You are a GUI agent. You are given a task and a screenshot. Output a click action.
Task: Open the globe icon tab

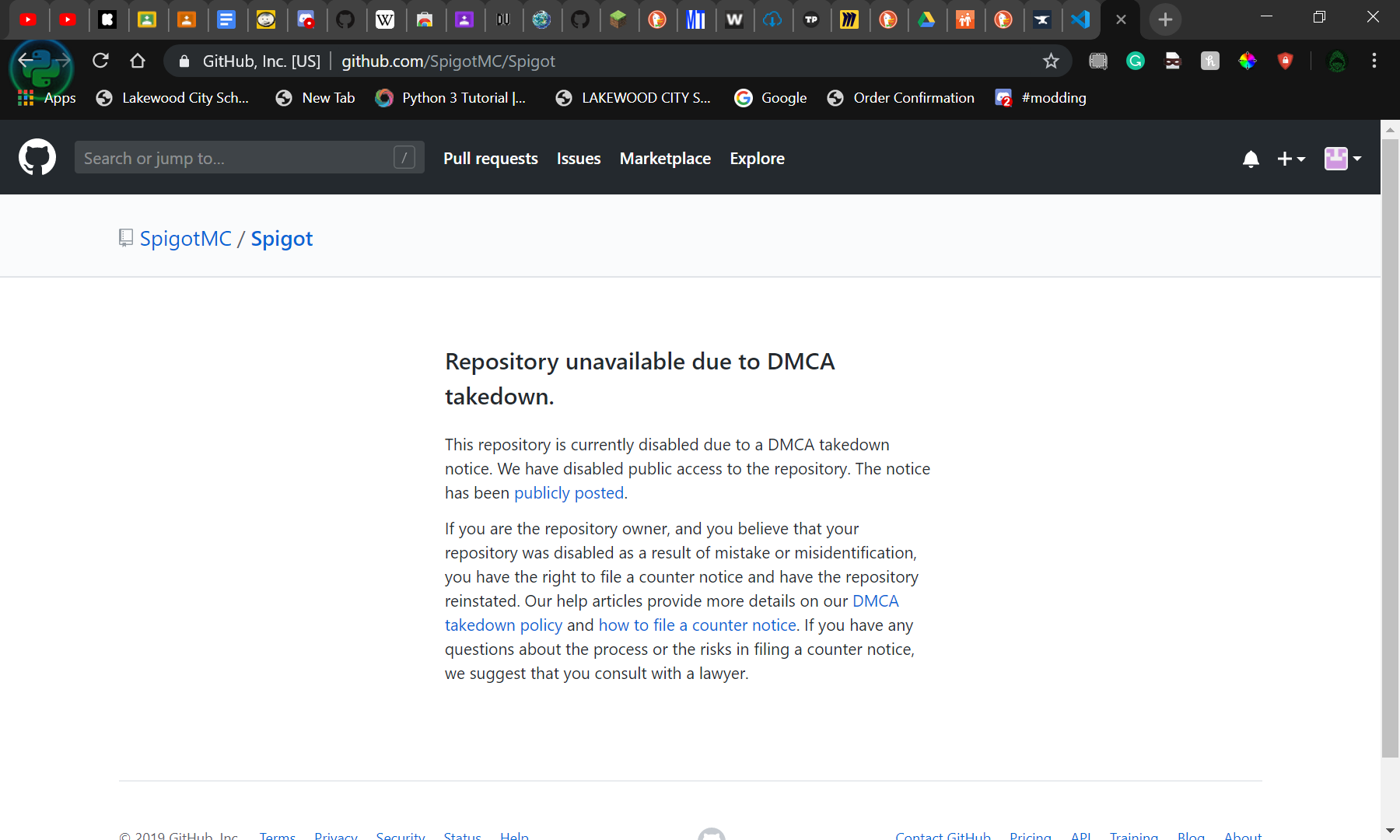coord(541,19)
